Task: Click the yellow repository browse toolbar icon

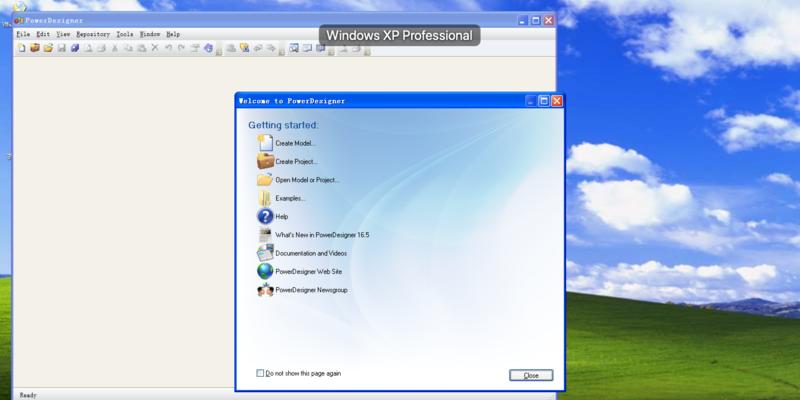Action: pyautogui.click(x=244, y=48)
